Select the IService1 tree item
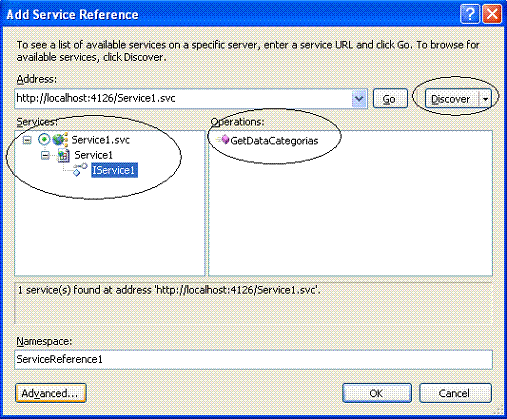Image resolution: width=507 pixels, height=419 pixels. (114, 170)
